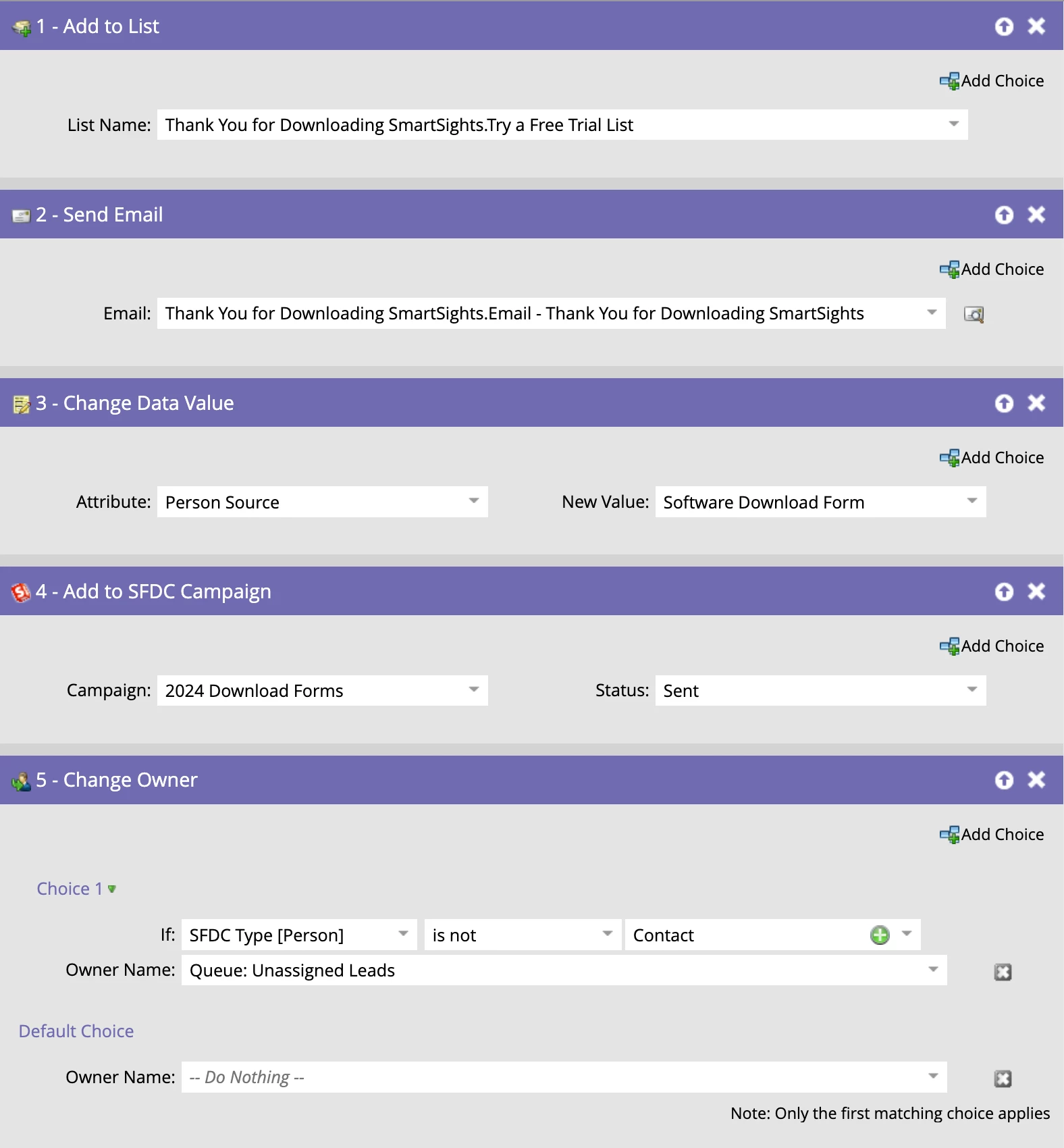Open the Contact value dropdown arrow

(x=907, y=934)
